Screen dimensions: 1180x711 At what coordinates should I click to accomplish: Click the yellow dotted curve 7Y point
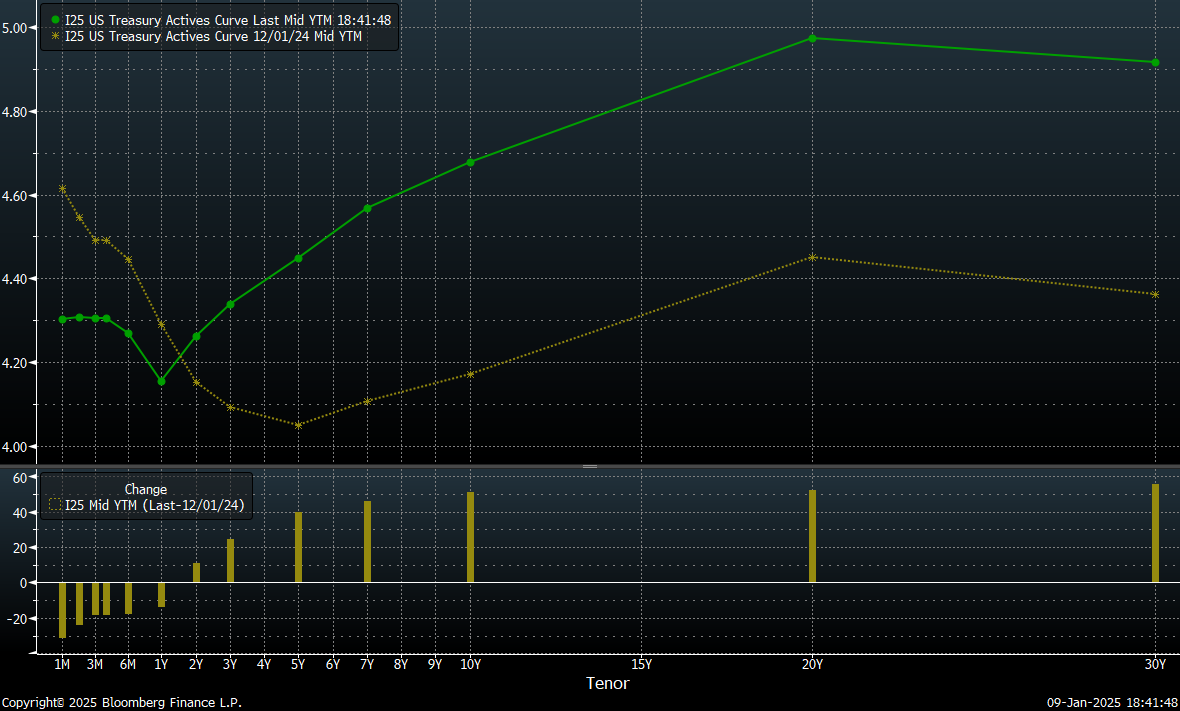(367, 402)
